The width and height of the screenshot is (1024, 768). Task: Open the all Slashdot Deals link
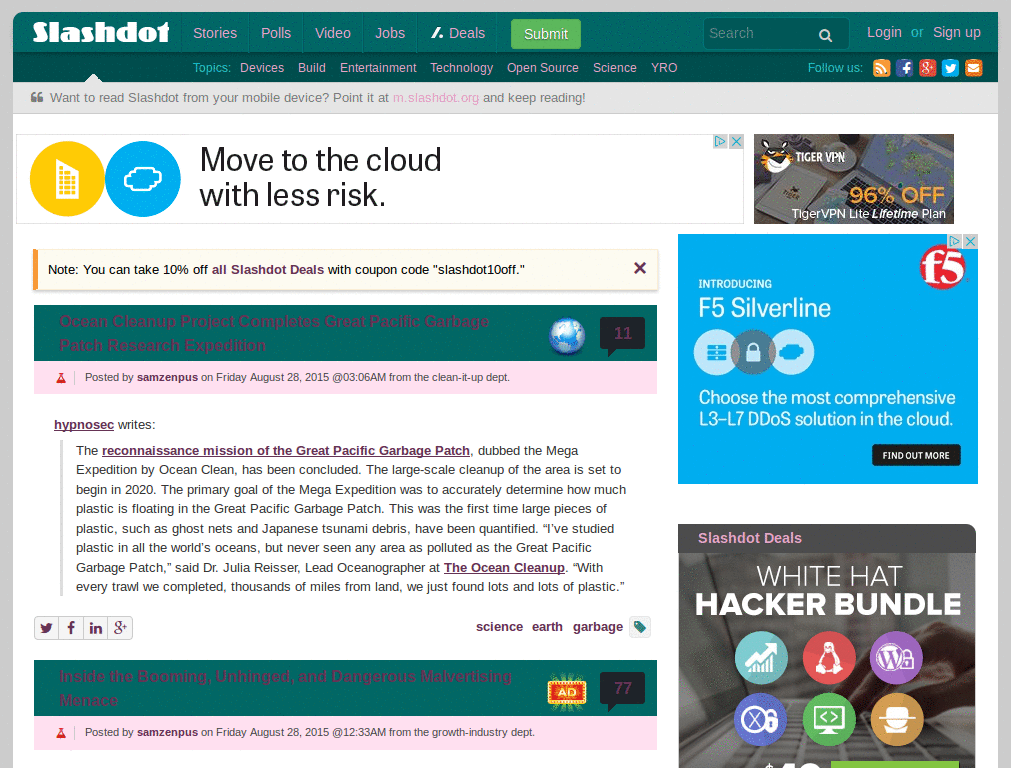[x=268, y=270]
